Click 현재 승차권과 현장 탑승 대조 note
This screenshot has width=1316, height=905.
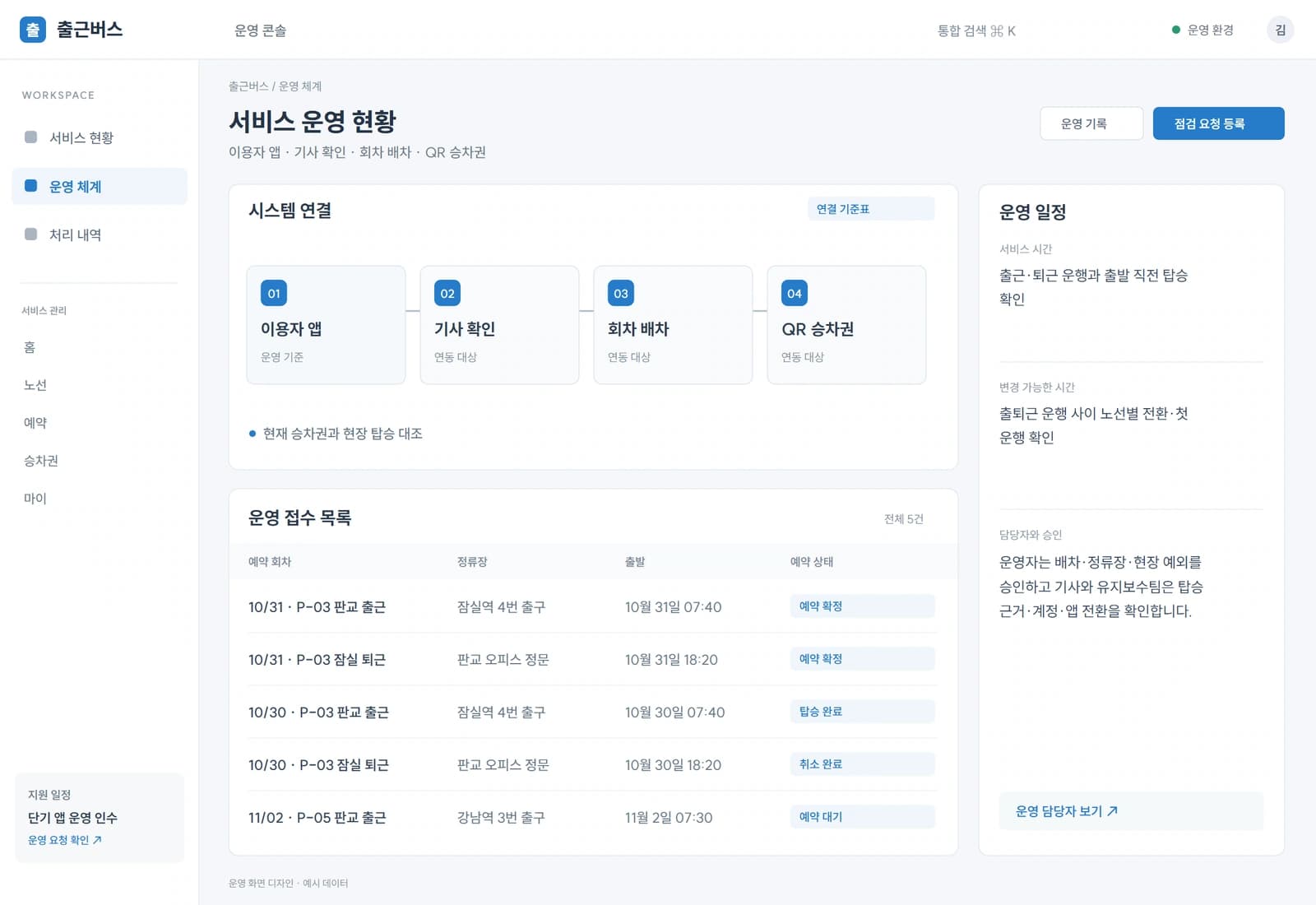pos(342,434)
